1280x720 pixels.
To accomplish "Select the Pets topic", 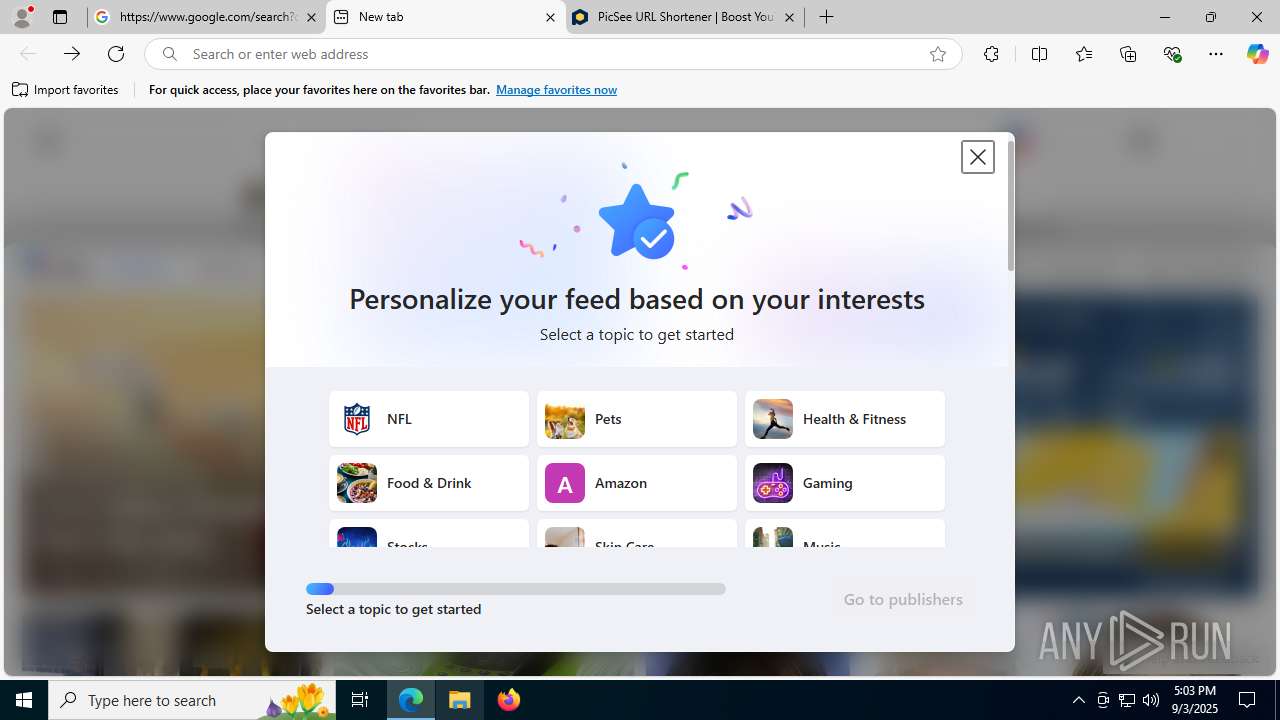I will click(637, 419).
